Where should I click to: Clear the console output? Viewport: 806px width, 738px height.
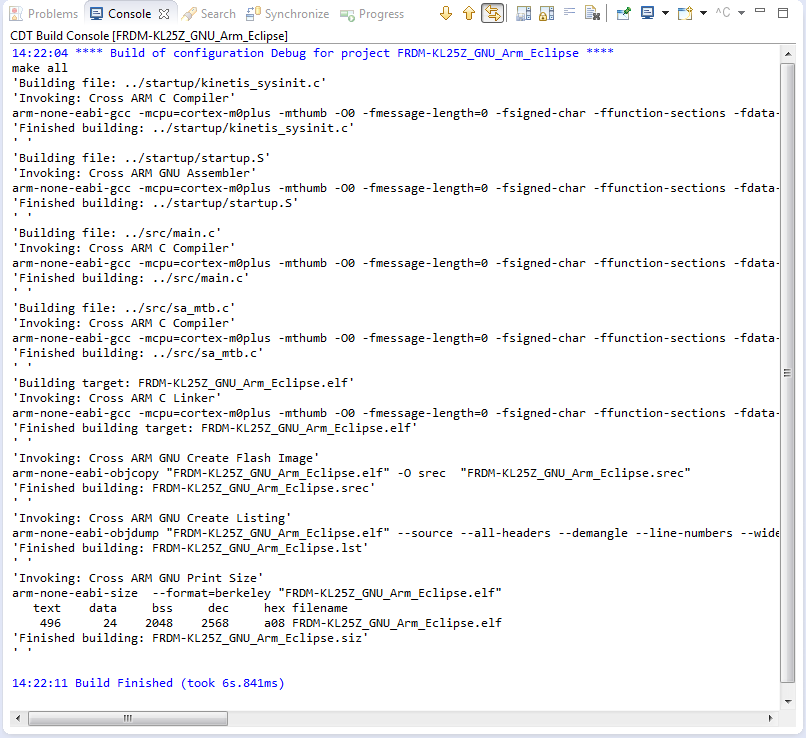point(592,13)
